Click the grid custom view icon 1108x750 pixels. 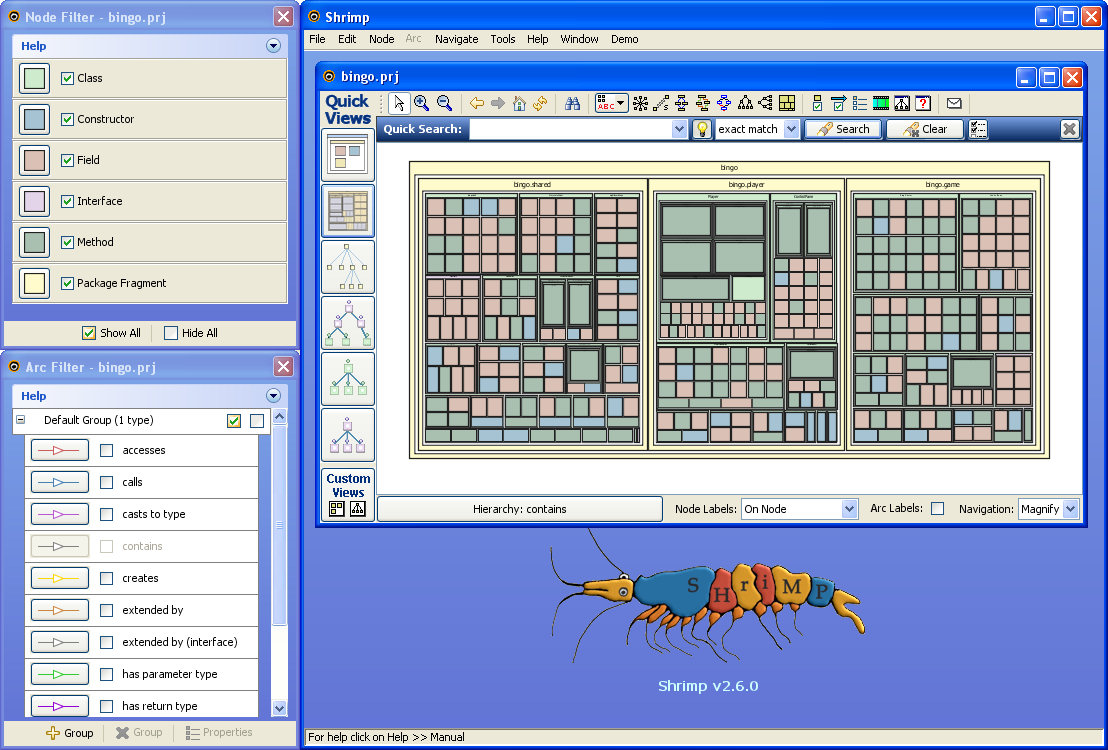[337, 508]
